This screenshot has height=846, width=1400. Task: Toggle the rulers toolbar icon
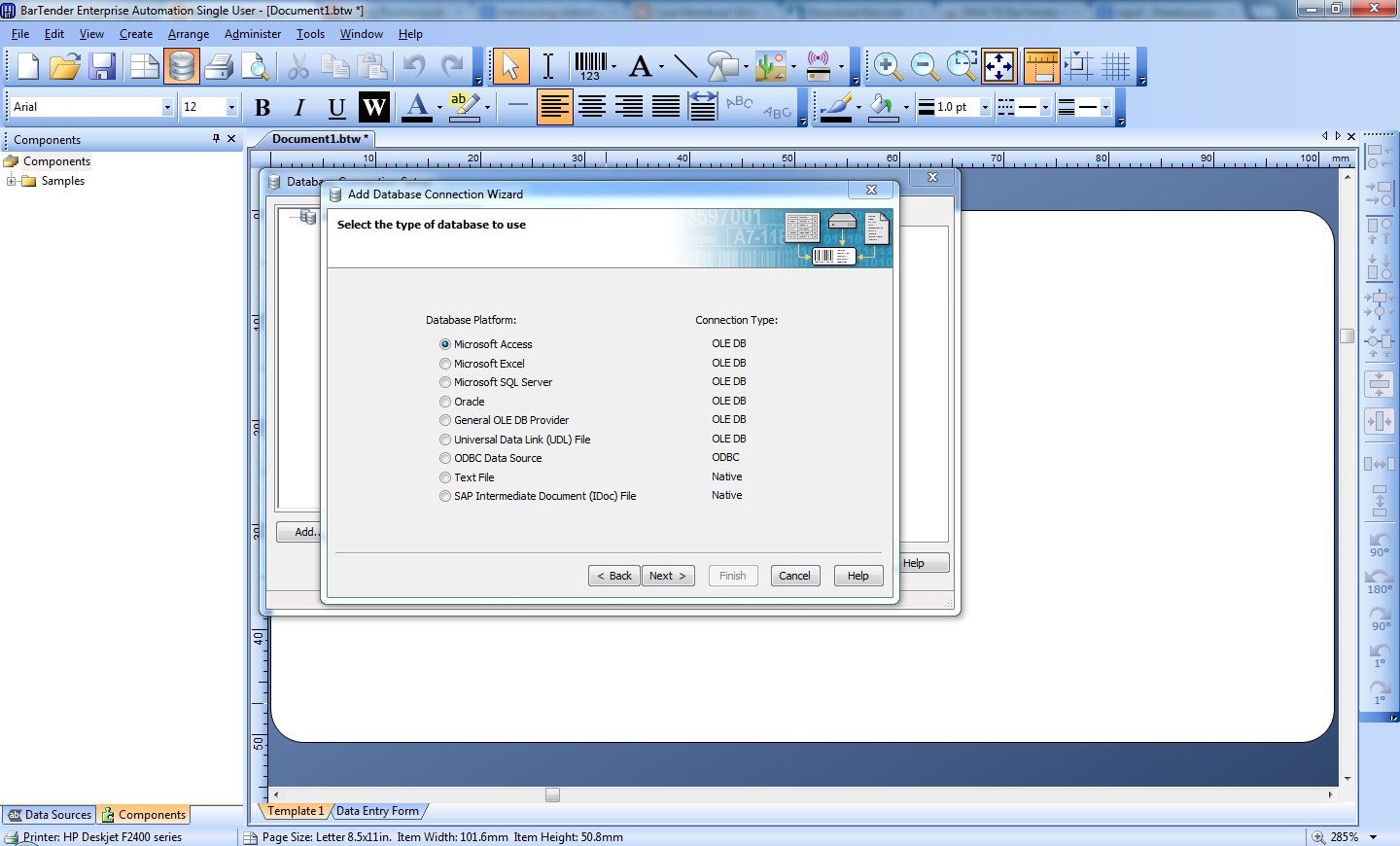pyautogui.click(x=1041, y=67)
